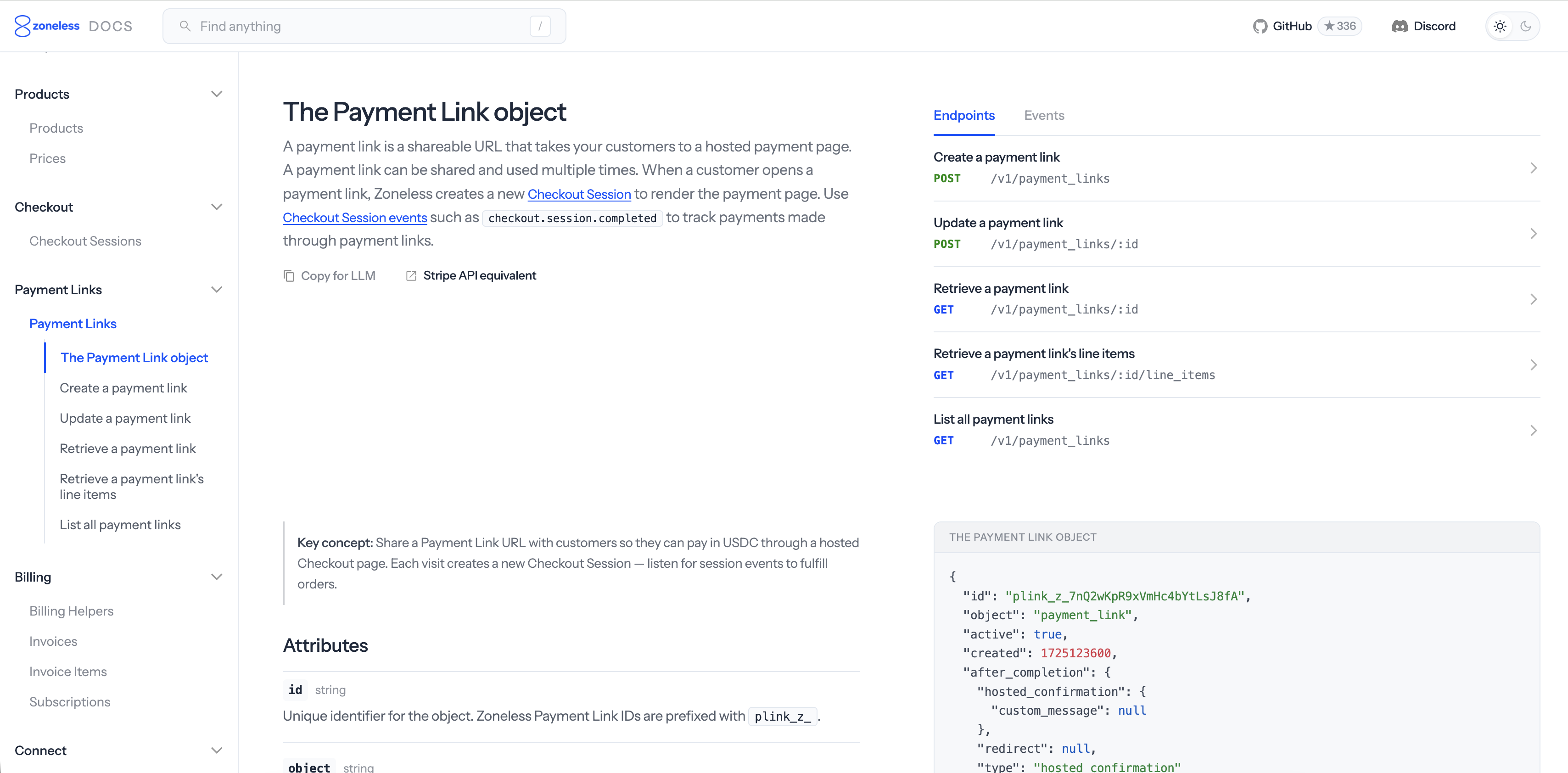
Task: Click the id attribute name
Action: (x=295, y=690)
